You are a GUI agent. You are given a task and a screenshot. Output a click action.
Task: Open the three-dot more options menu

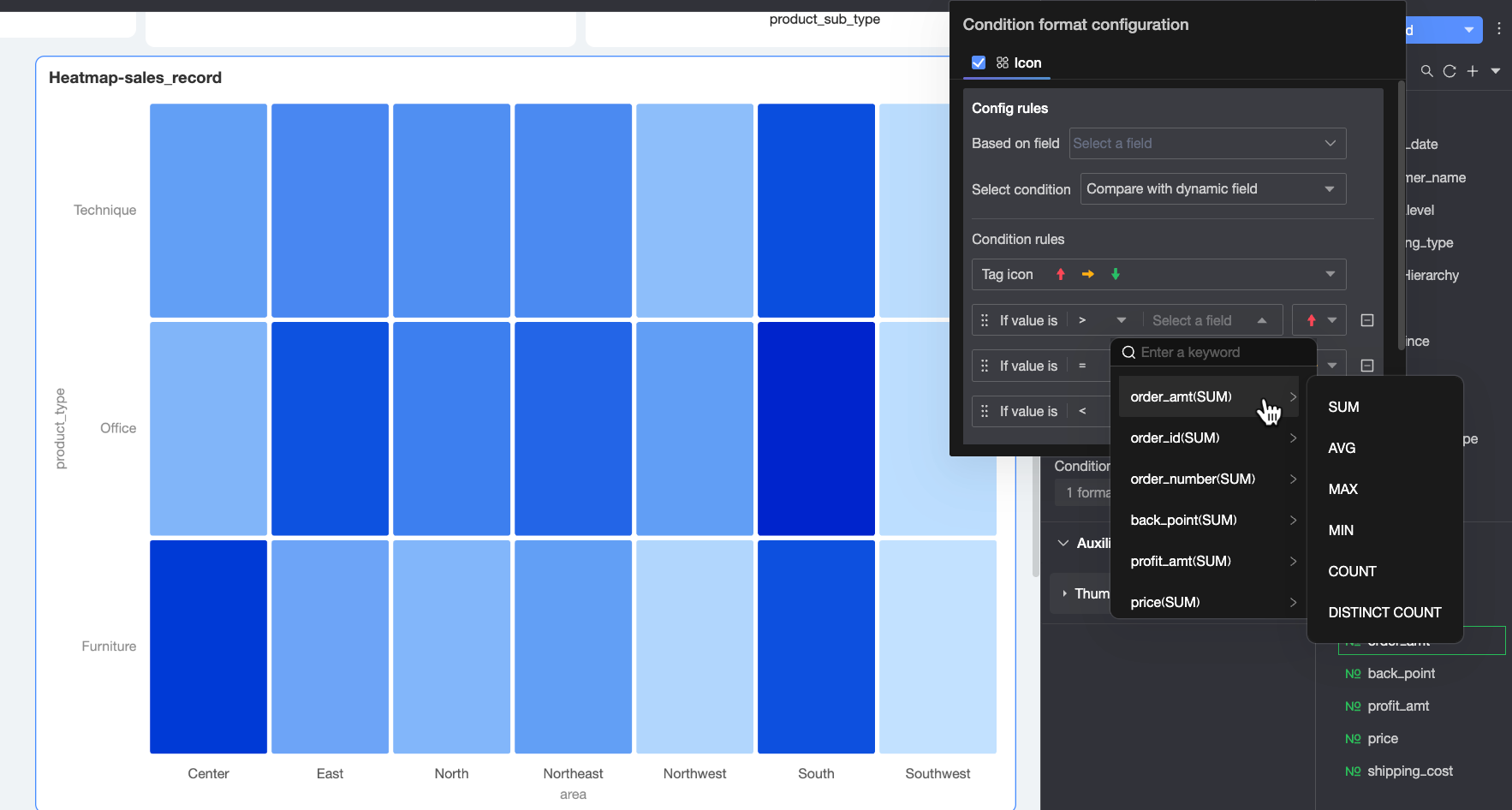click(1499, 29)
